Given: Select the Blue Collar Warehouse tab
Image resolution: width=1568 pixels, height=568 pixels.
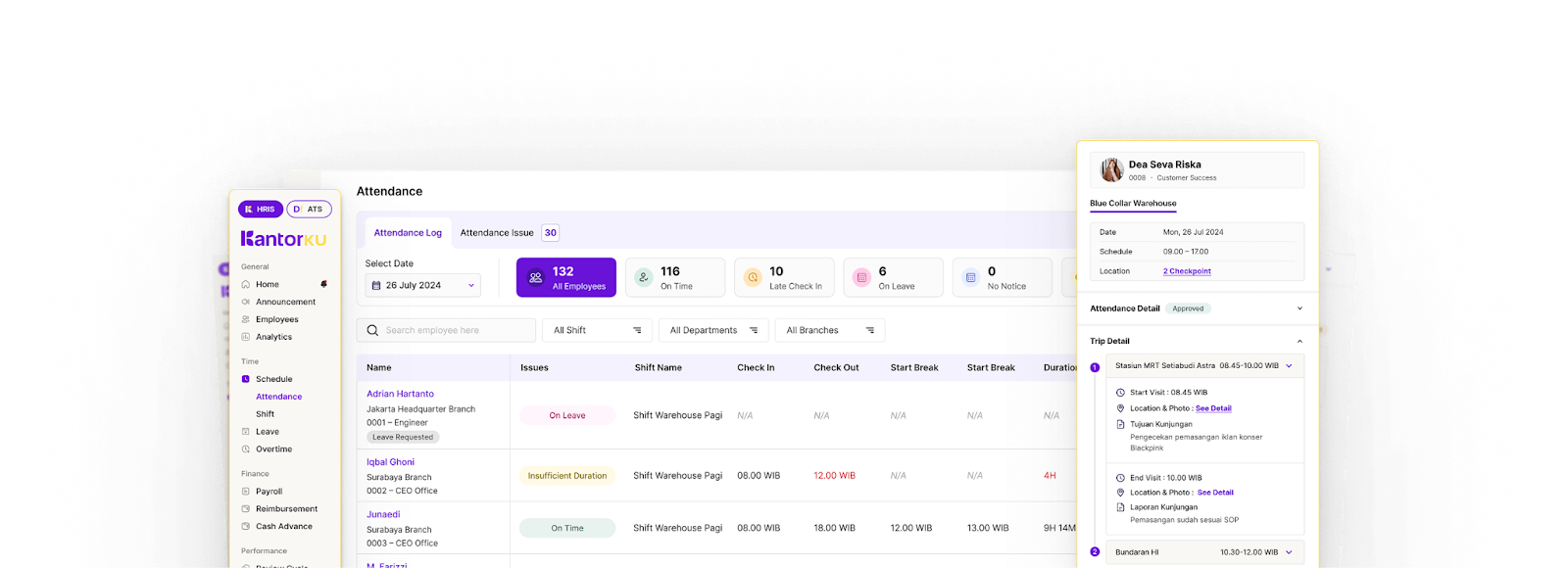Looking at the screenshot, I should [x=1133, y=204].
